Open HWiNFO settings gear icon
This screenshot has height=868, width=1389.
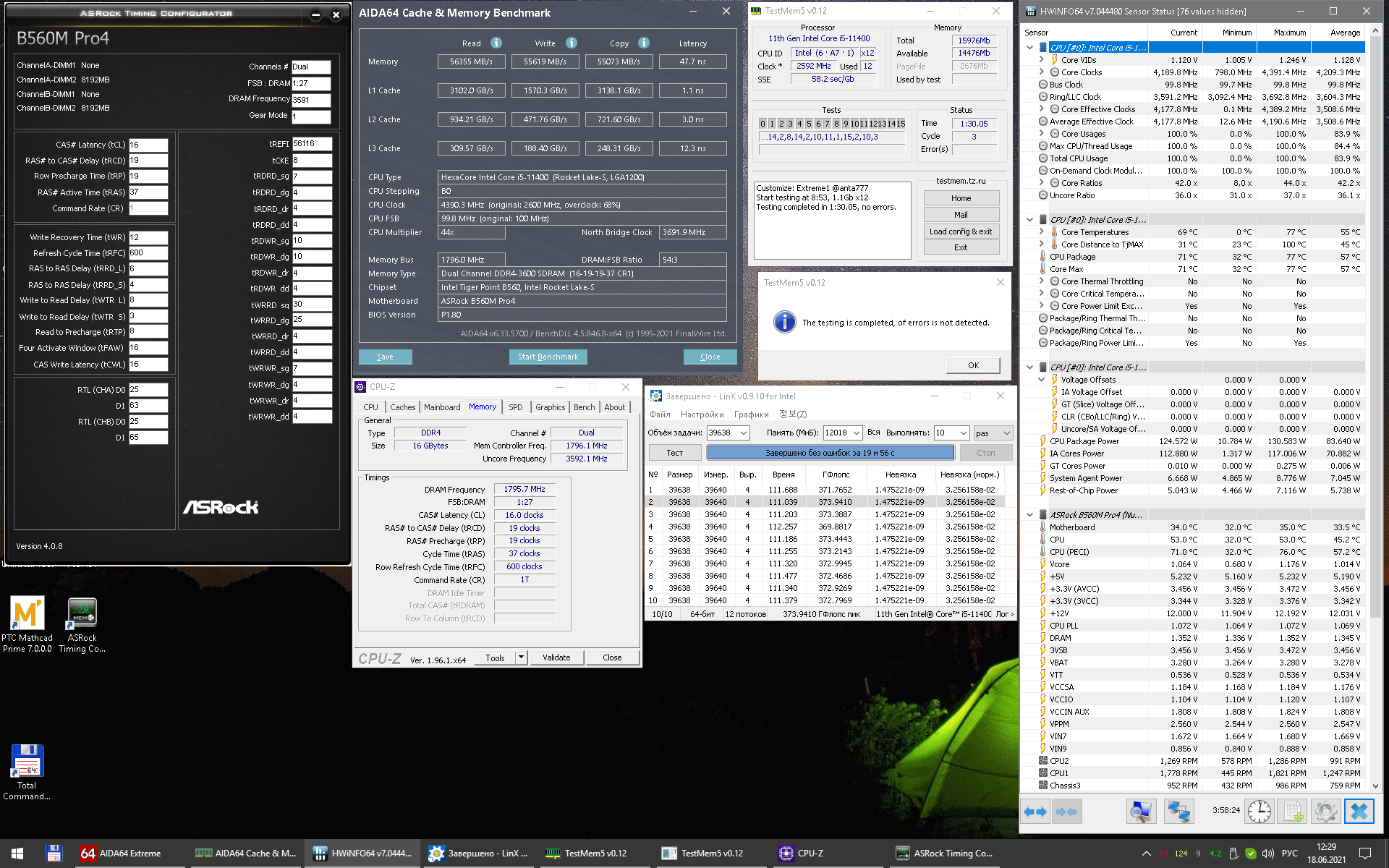[1325, 812]
